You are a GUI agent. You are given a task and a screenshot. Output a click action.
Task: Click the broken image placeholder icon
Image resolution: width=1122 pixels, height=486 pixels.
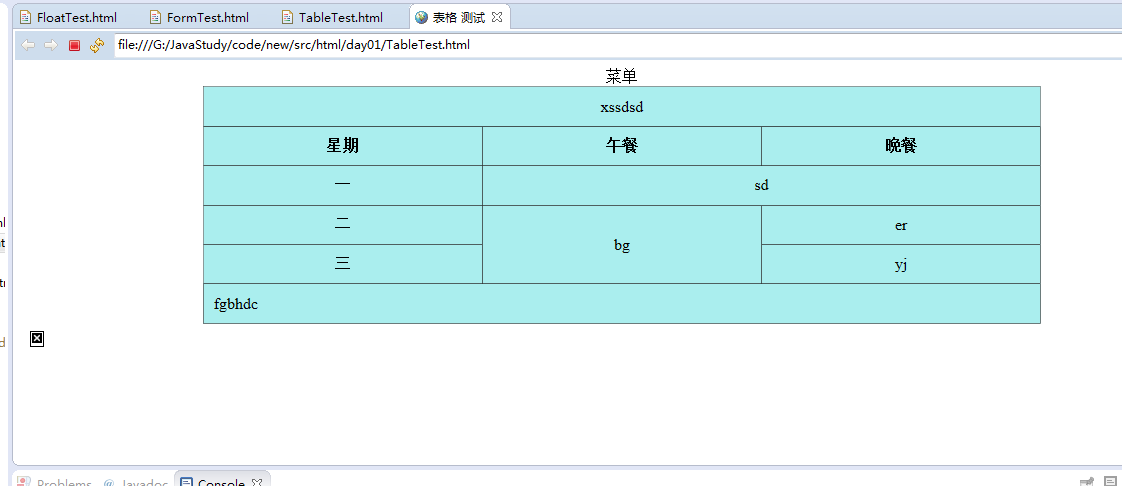[x=37, y=339]
